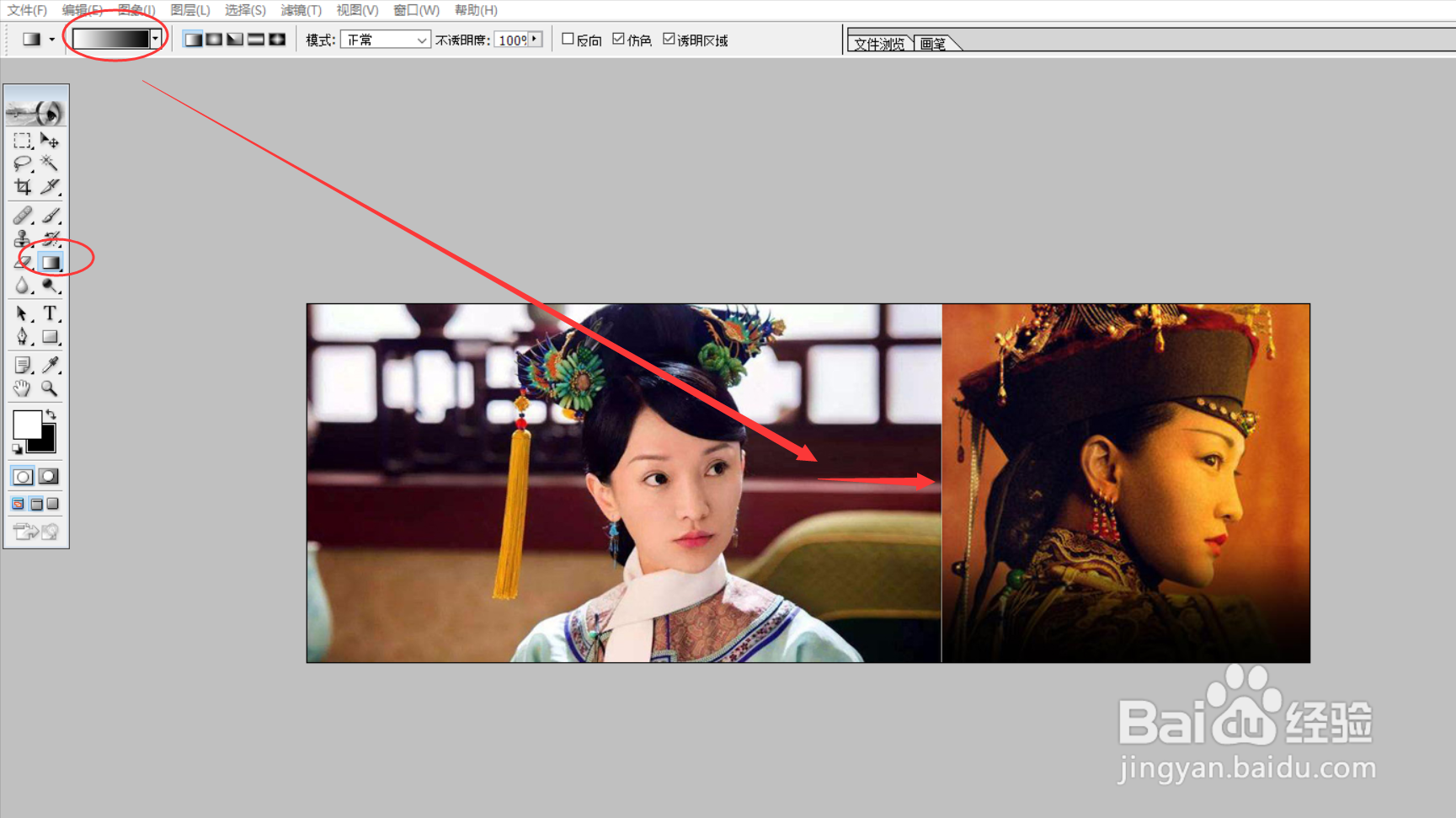
Task: Select the Move tool
Action: (x=50, y=140)
